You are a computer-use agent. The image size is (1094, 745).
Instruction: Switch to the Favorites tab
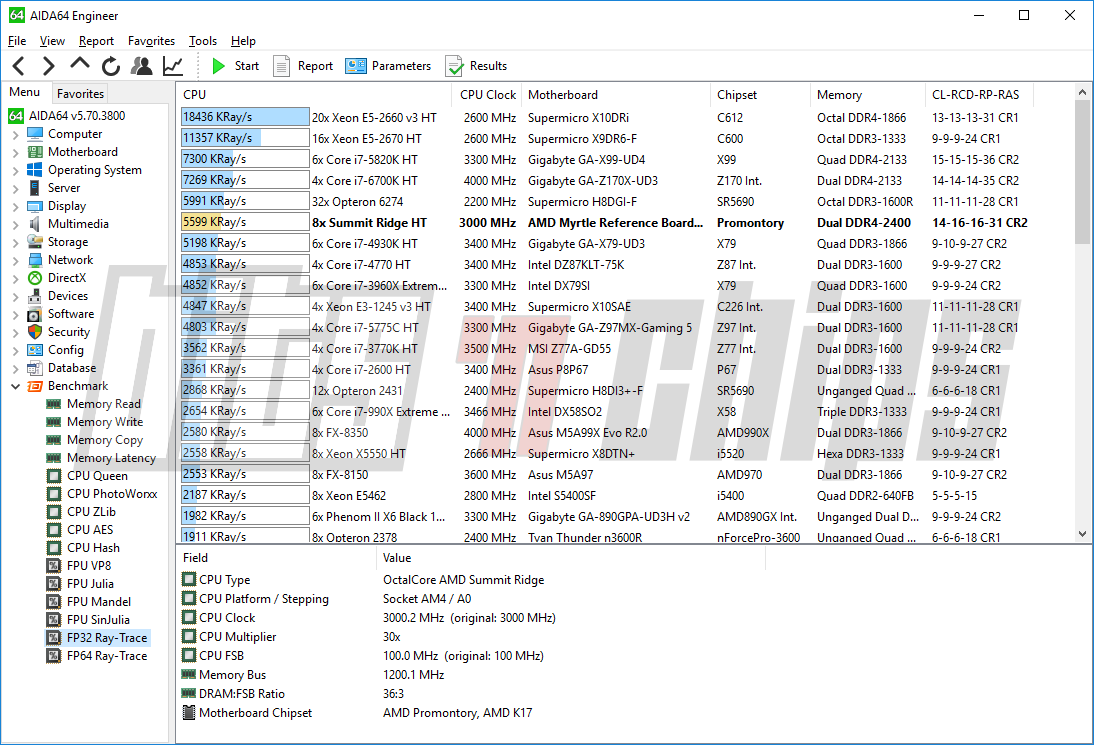[80, 93]
